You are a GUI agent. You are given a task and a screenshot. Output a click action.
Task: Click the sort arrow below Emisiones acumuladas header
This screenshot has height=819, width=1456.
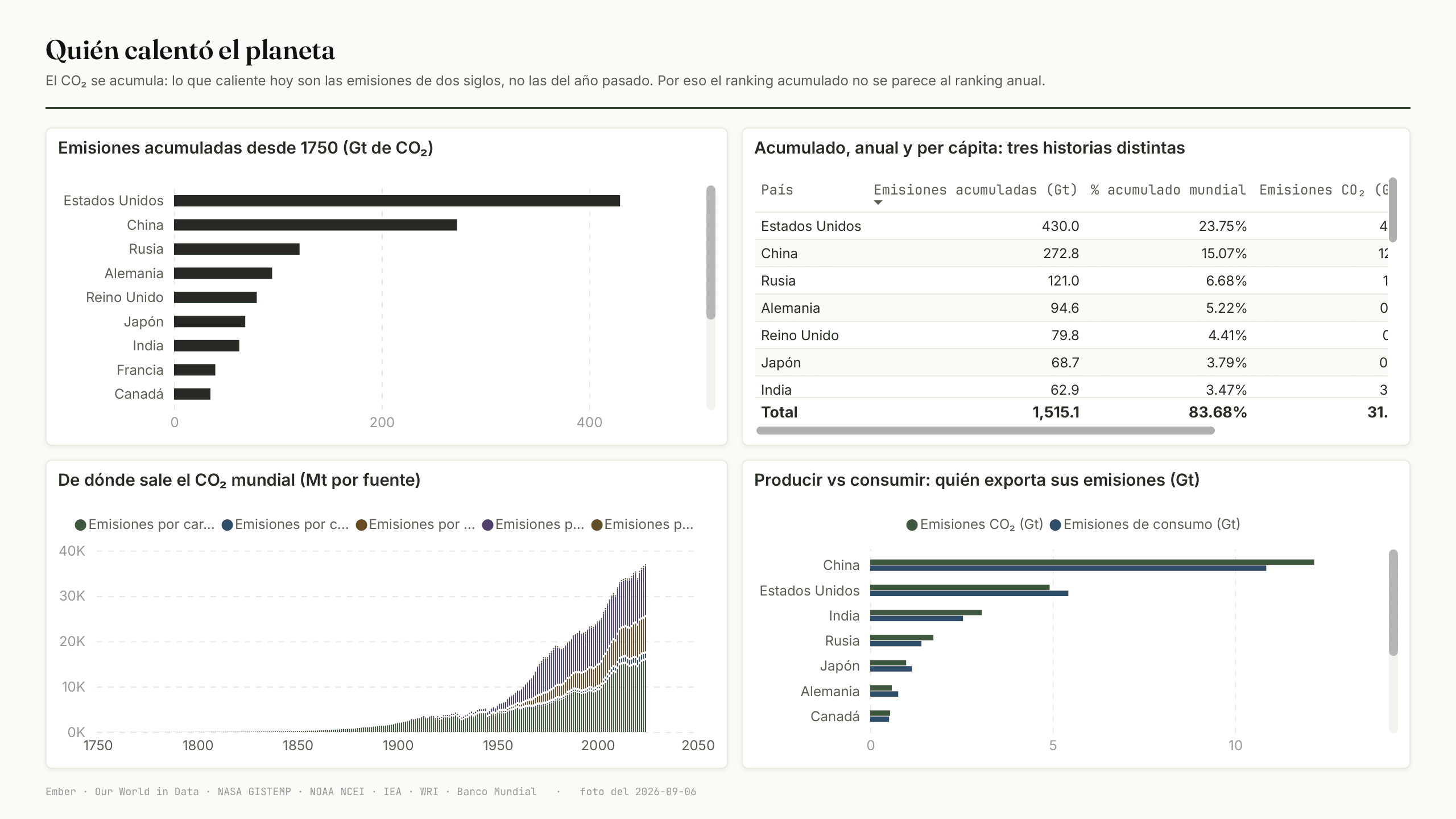coord(878,202)
